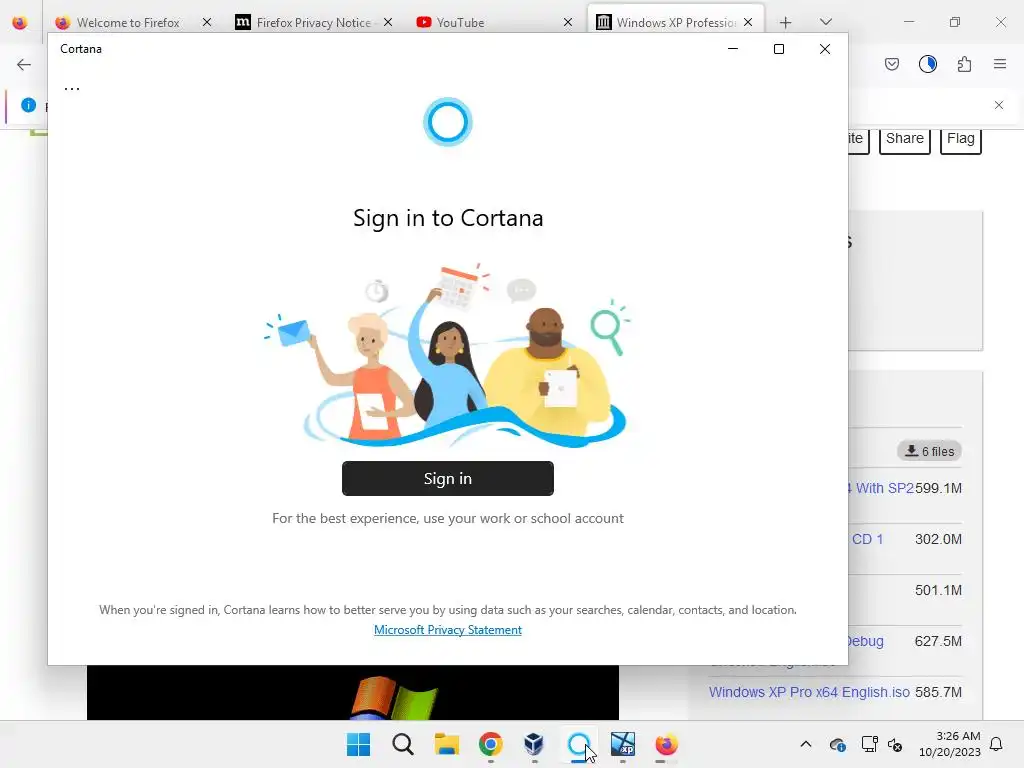The width and height of the screenshot is (1024, 768).
Task: Open the Firefox hamburger application menu
Action: 1000,64
